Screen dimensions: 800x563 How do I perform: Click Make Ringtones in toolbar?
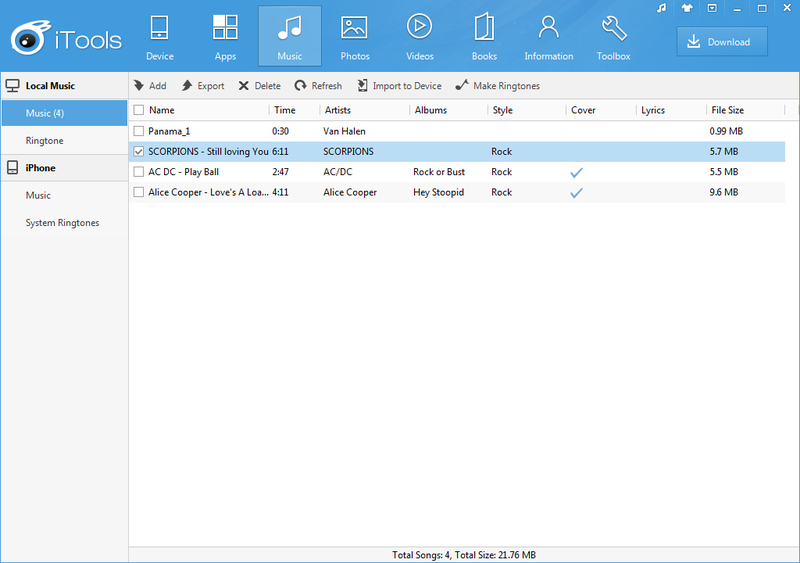497,86
